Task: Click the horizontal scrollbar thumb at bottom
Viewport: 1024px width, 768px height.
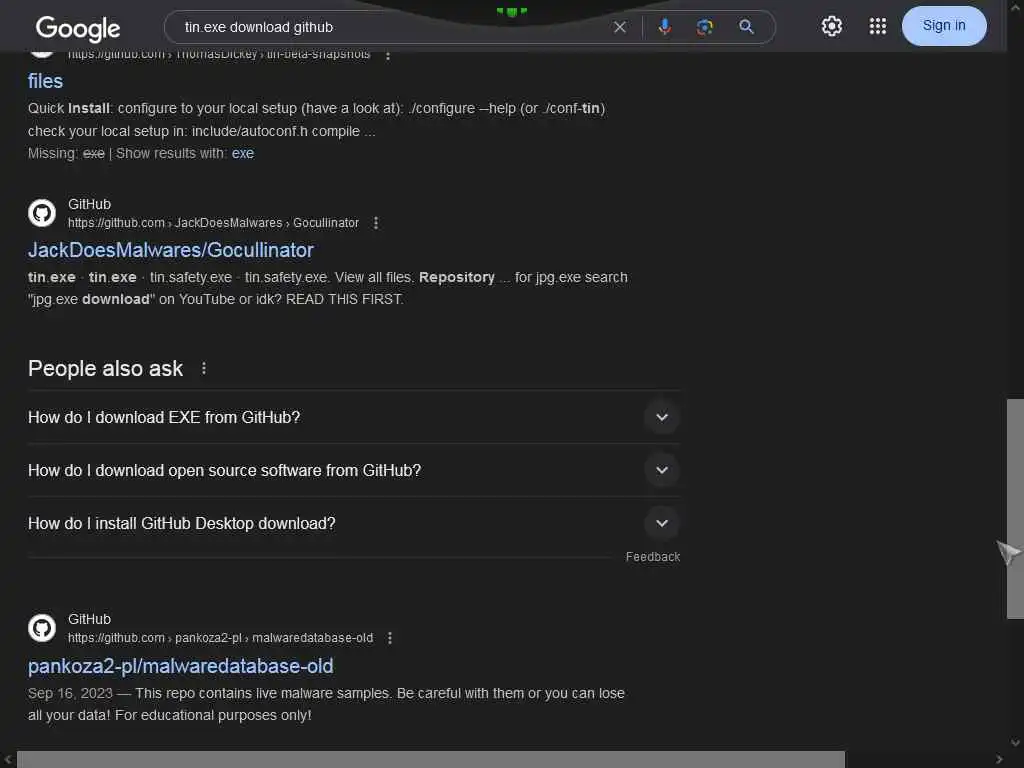Action: 430,760
